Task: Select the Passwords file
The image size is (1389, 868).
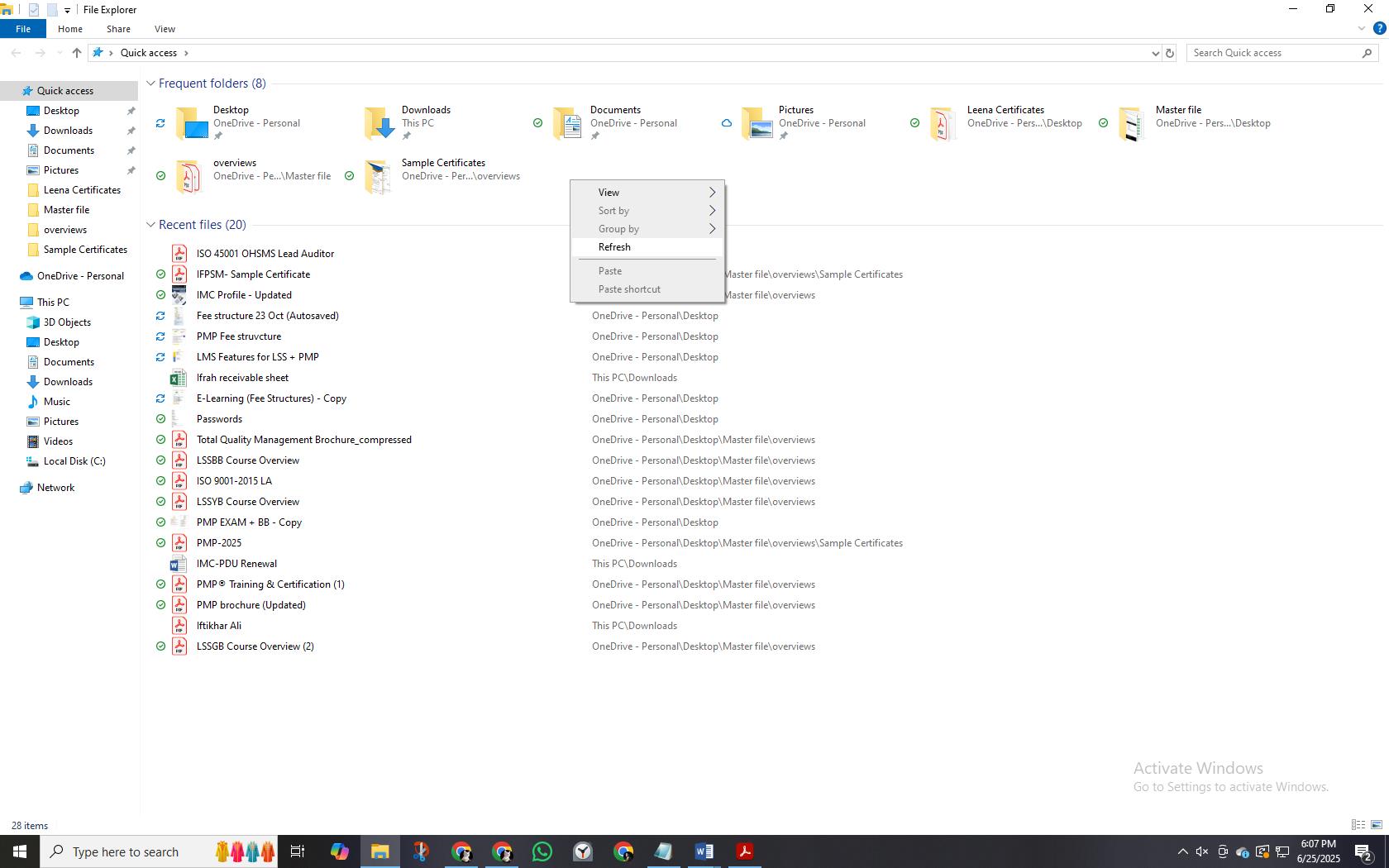Action: (x=219, y=419)
